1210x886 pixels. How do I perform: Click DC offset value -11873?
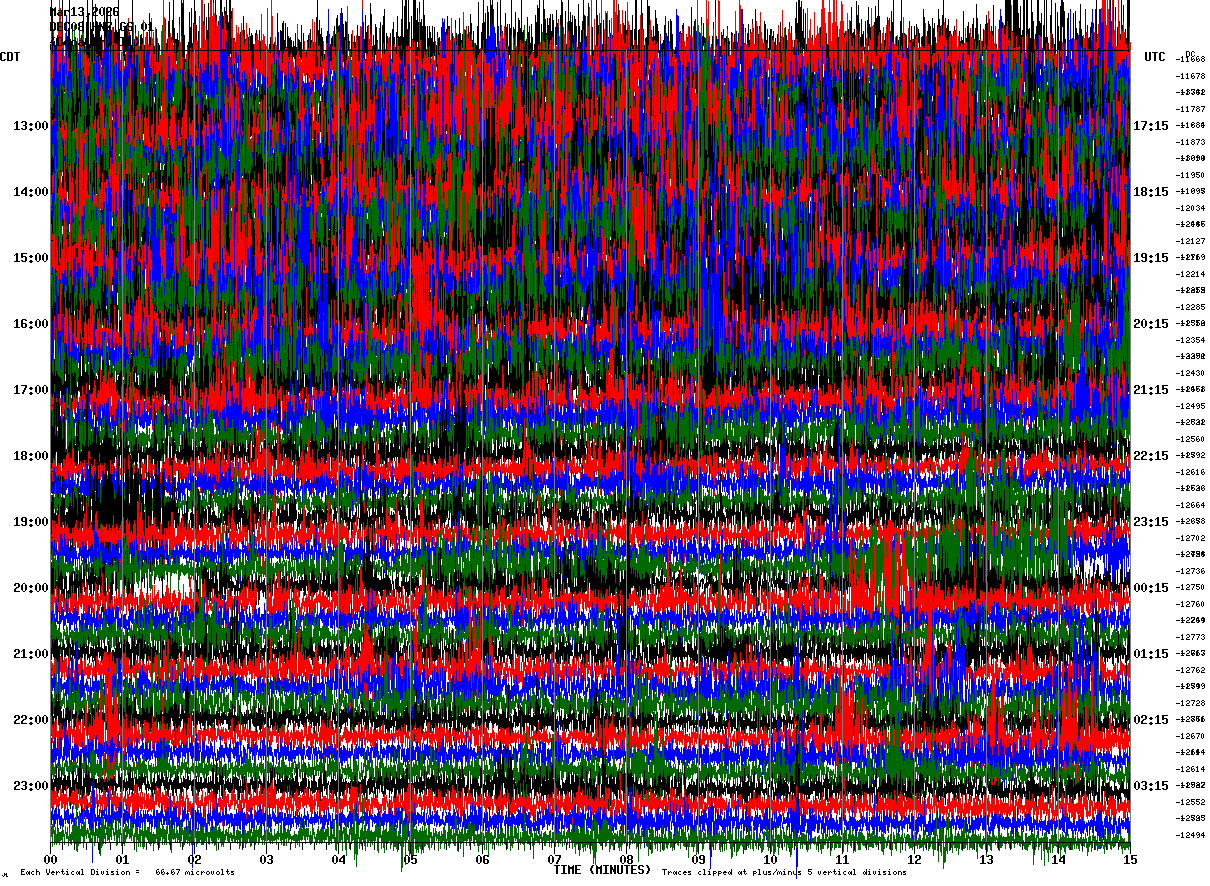(x=1190, y=142)
